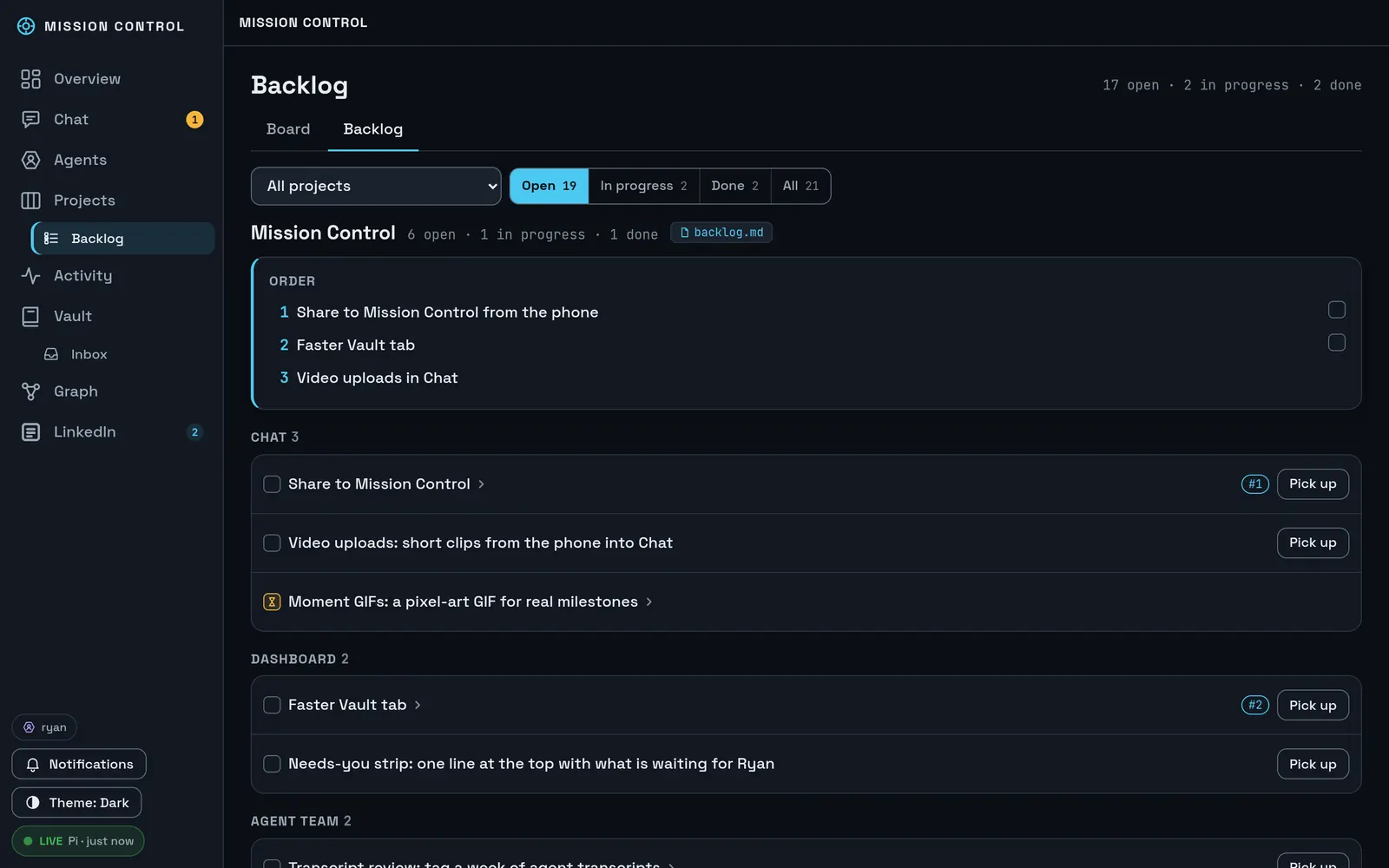Viewport: 1389px width, 868px height.
Task: Filter by Done 2
Action: click(x=735, y=186)
